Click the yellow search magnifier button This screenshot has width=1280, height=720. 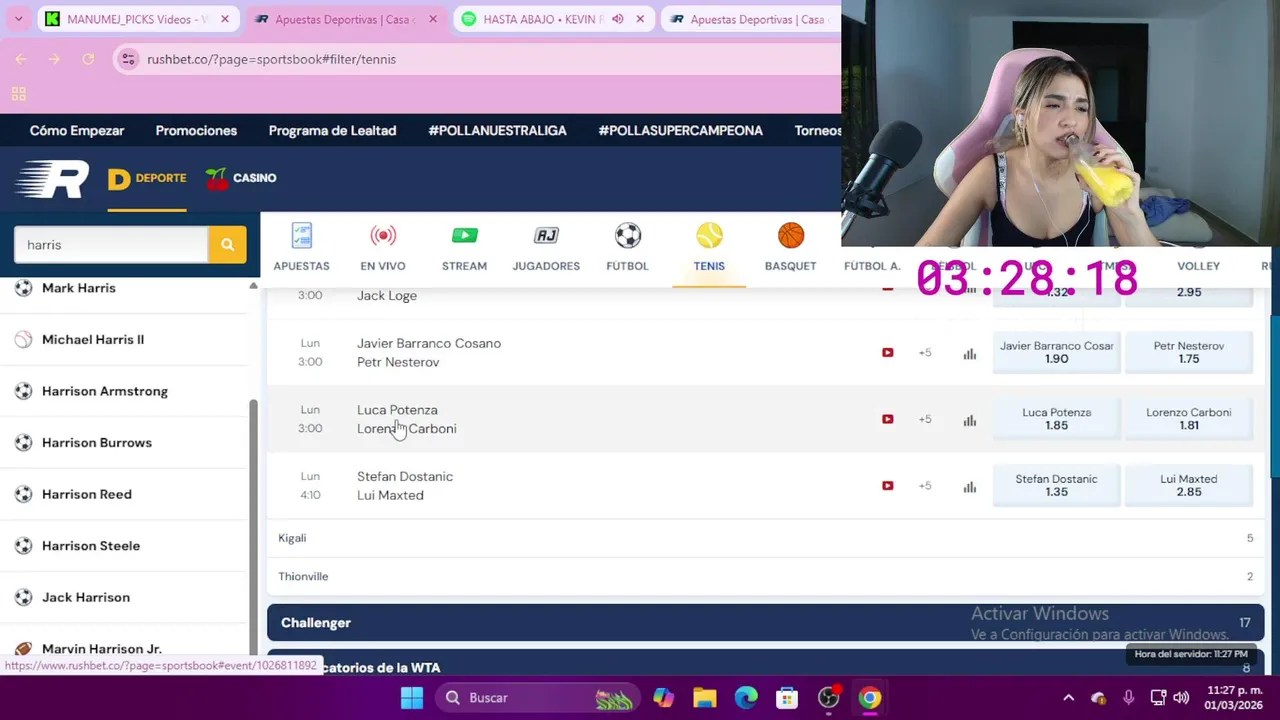(227, 245)
